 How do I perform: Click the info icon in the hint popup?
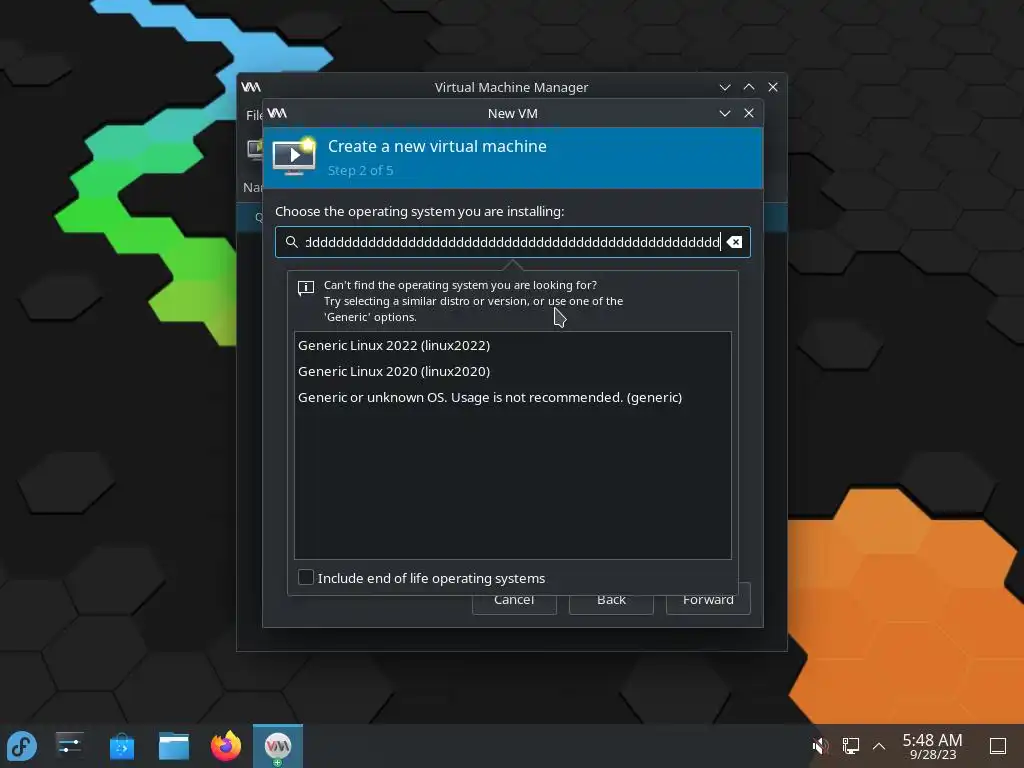[x=306, y=288]
